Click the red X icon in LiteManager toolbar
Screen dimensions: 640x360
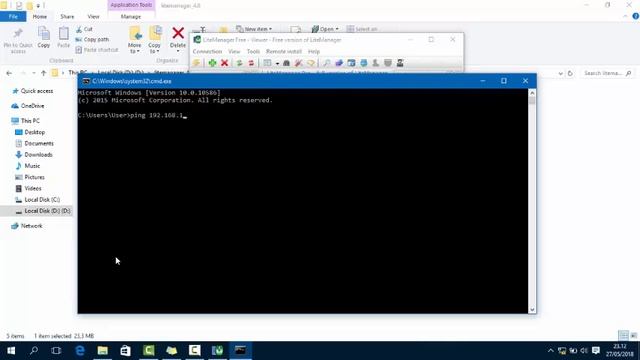[x=224, y=63]
